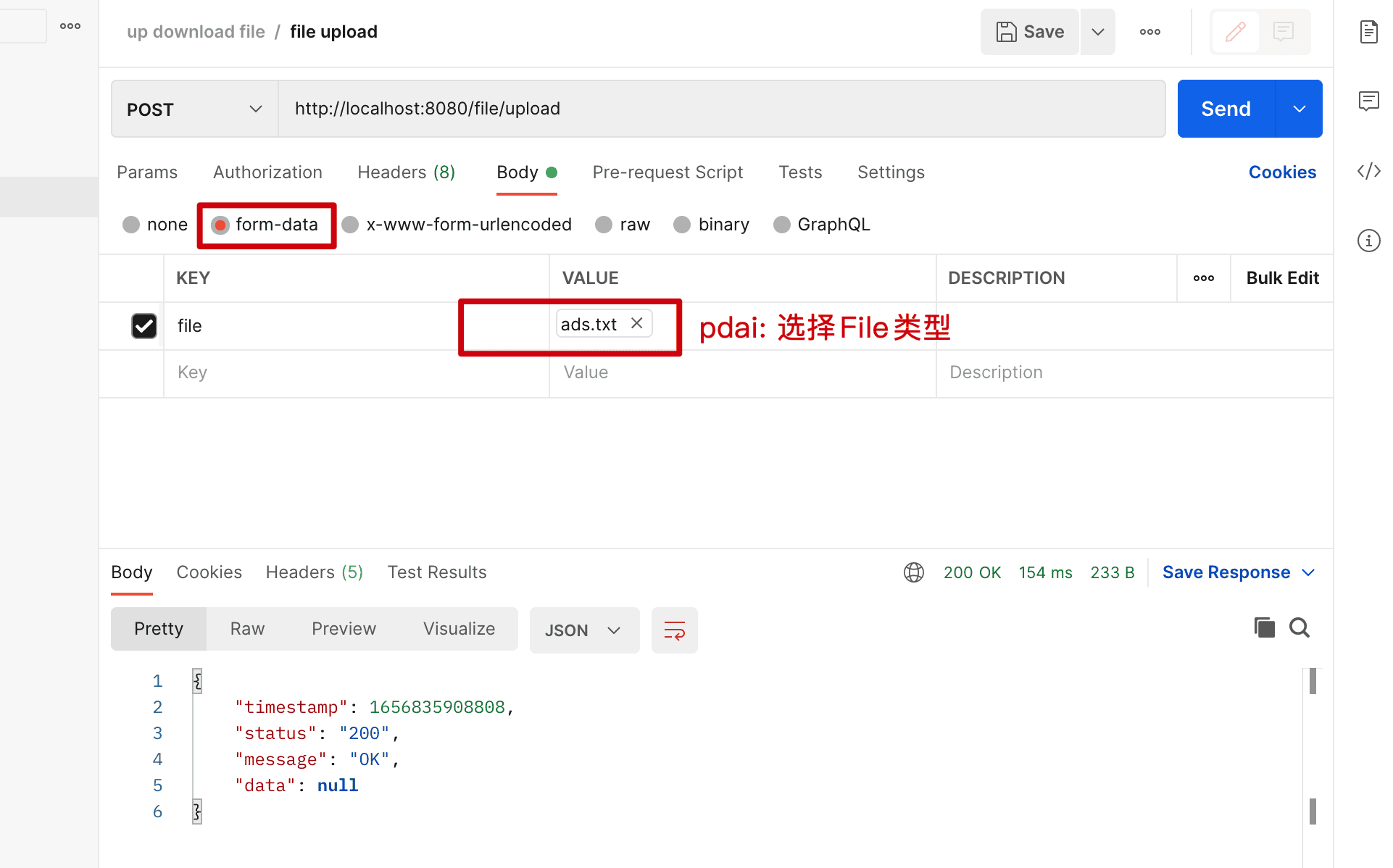Screen dimensions: 1393x868
Task: Open the POST method dropdown
Action: click(194, 109)
